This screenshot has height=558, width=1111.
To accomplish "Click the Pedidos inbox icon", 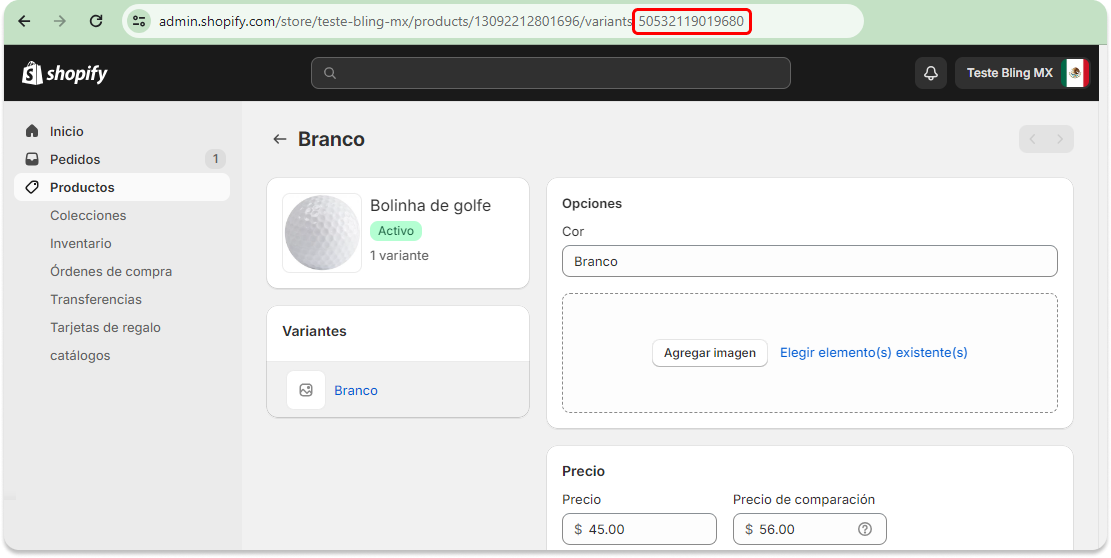I will tap(32, 159).
